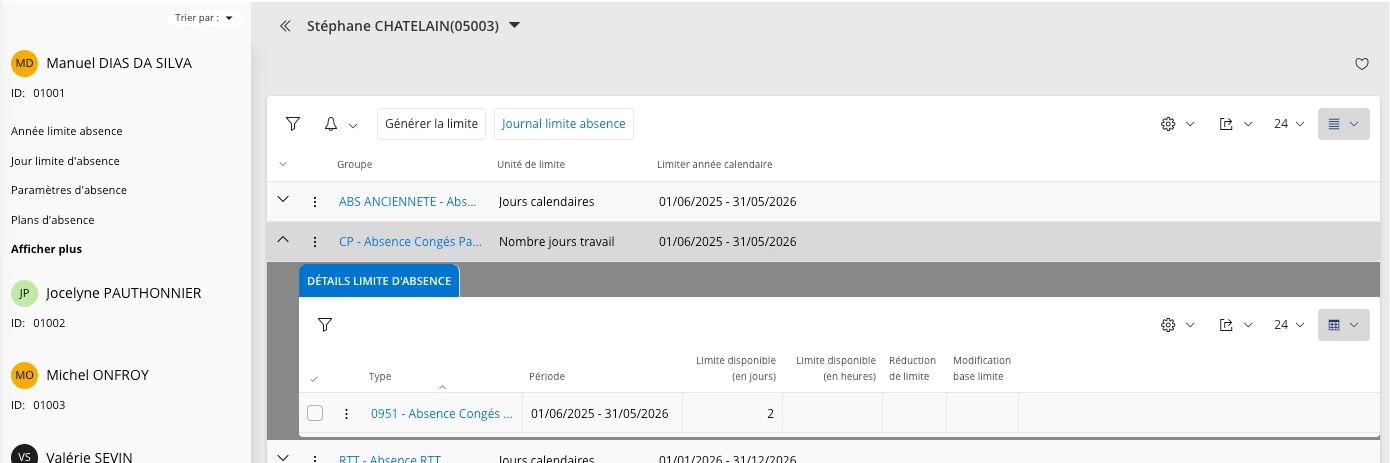Open the Journal limite absence button
The height and width of the screenshot is (463, 1390).
[563, 124]
